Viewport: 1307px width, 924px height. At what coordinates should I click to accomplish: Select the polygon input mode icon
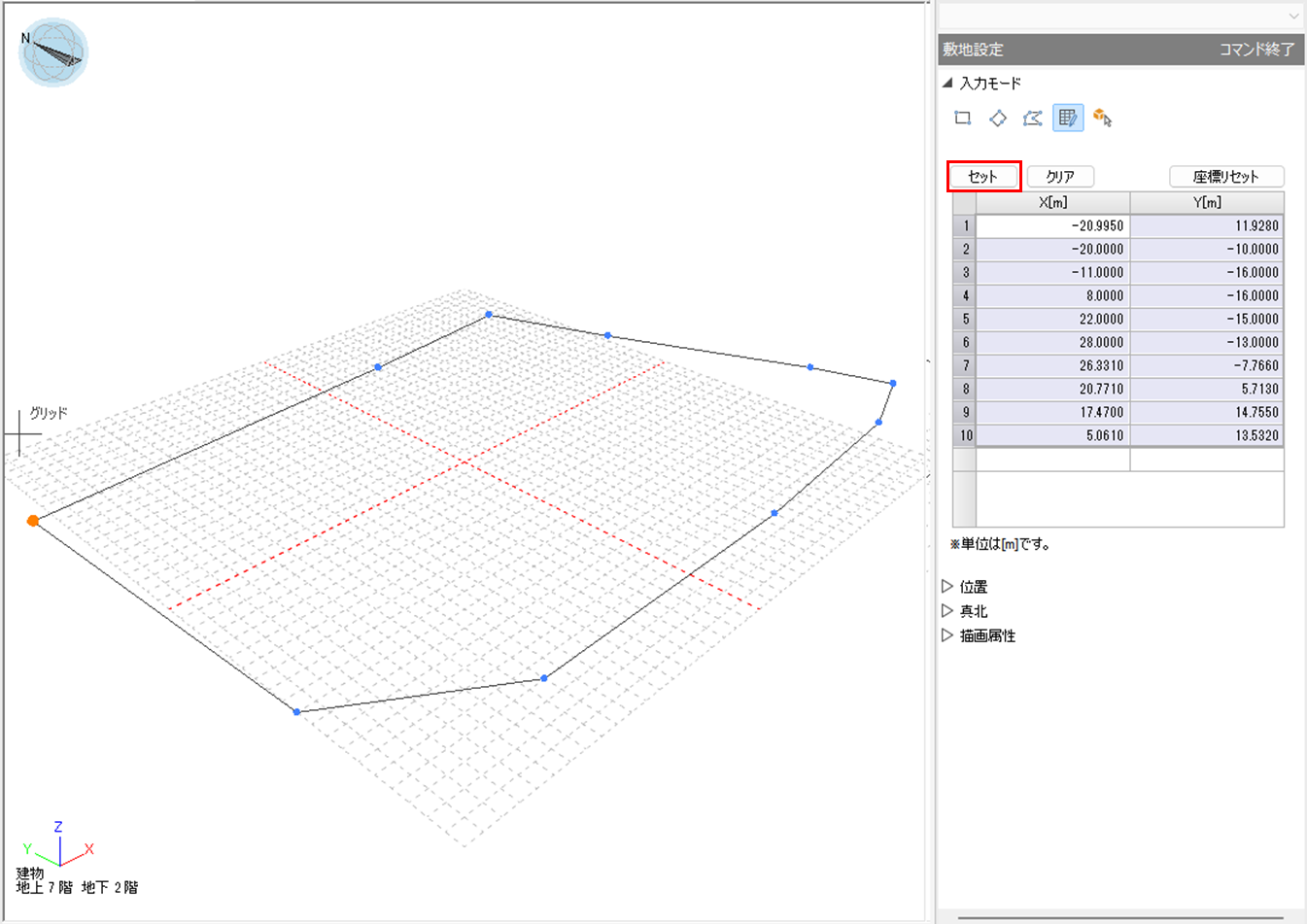tap(1032, 119)
